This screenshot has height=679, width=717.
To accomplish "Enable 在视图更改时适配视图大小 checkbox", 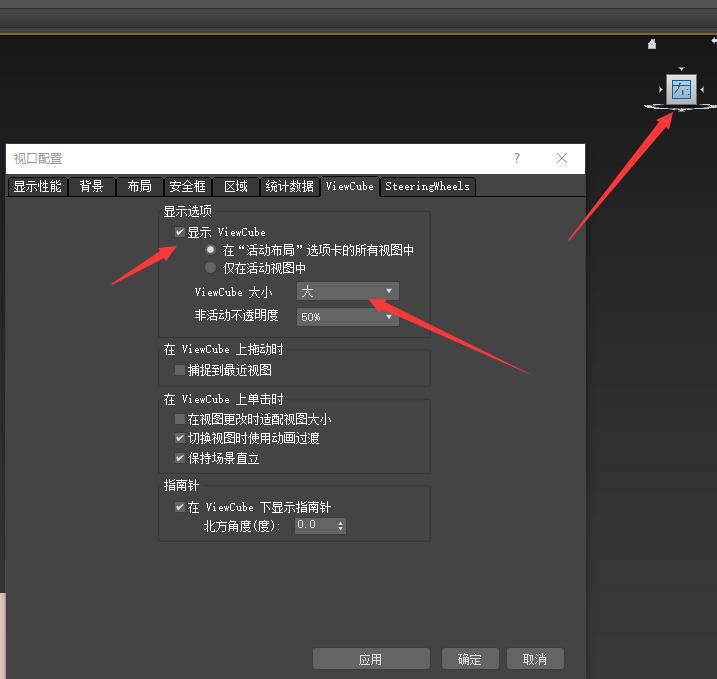I will pos(180,419).
